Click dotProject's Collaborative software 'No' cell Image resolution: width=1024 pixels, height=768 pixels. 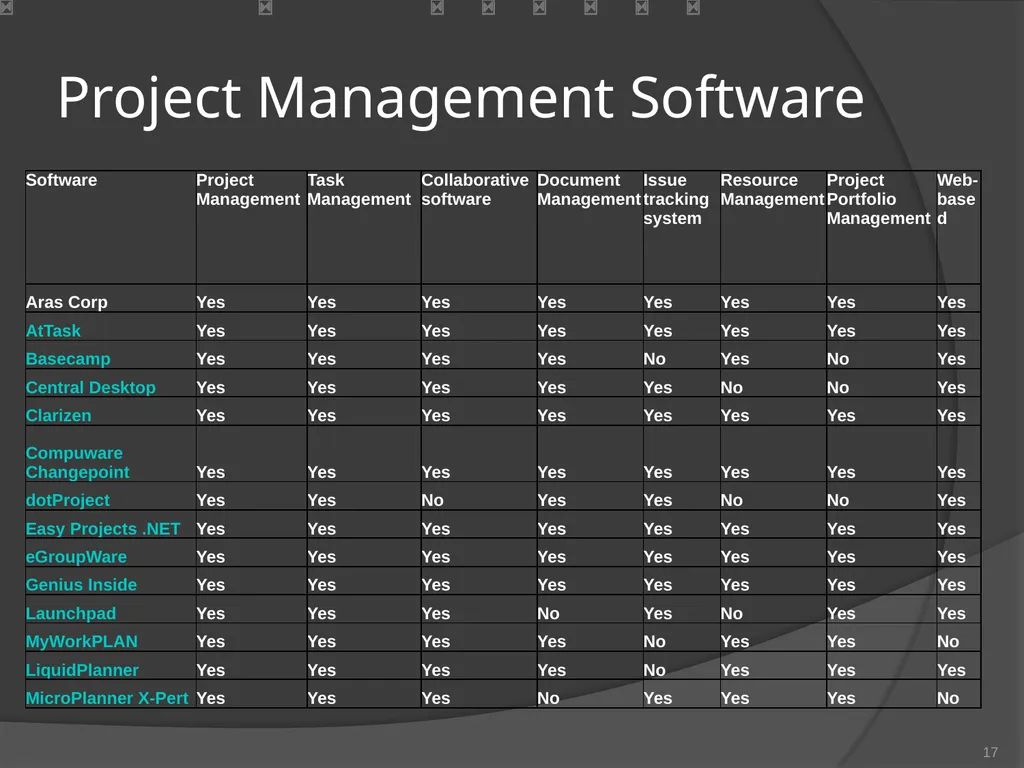[x=479, y=496]
